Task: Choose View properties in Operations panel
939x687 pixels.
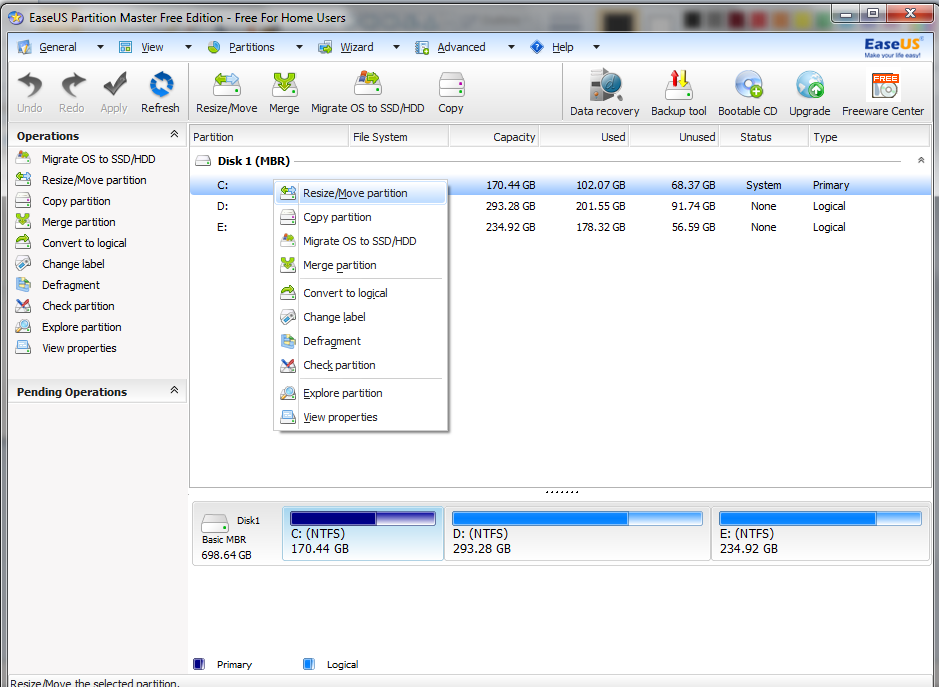Action: coord(79,347)
